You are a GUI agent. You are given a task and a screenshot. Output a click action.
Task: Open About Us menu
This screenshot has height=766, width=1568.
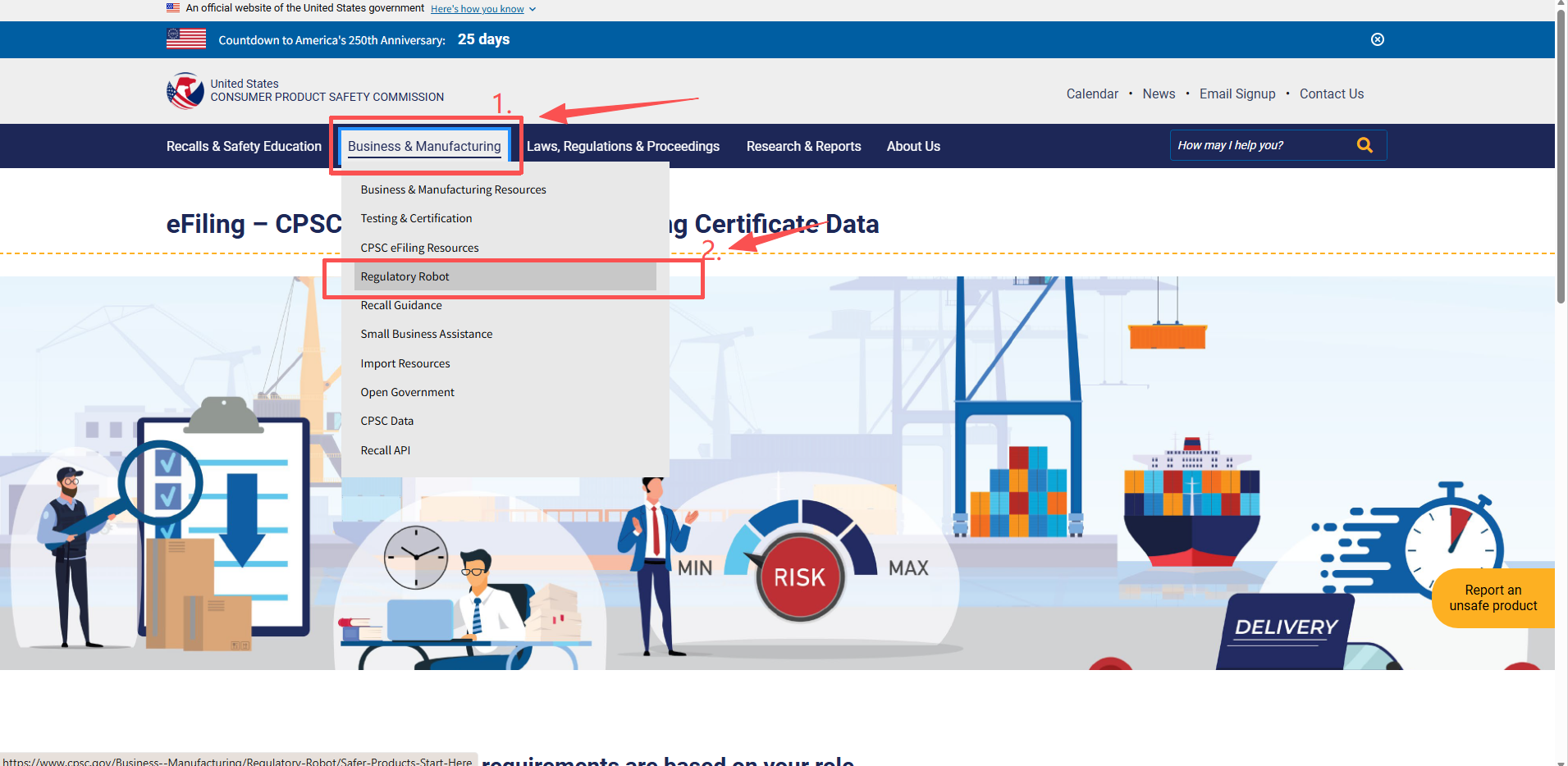pyautogui.click(x=913, y=146)
